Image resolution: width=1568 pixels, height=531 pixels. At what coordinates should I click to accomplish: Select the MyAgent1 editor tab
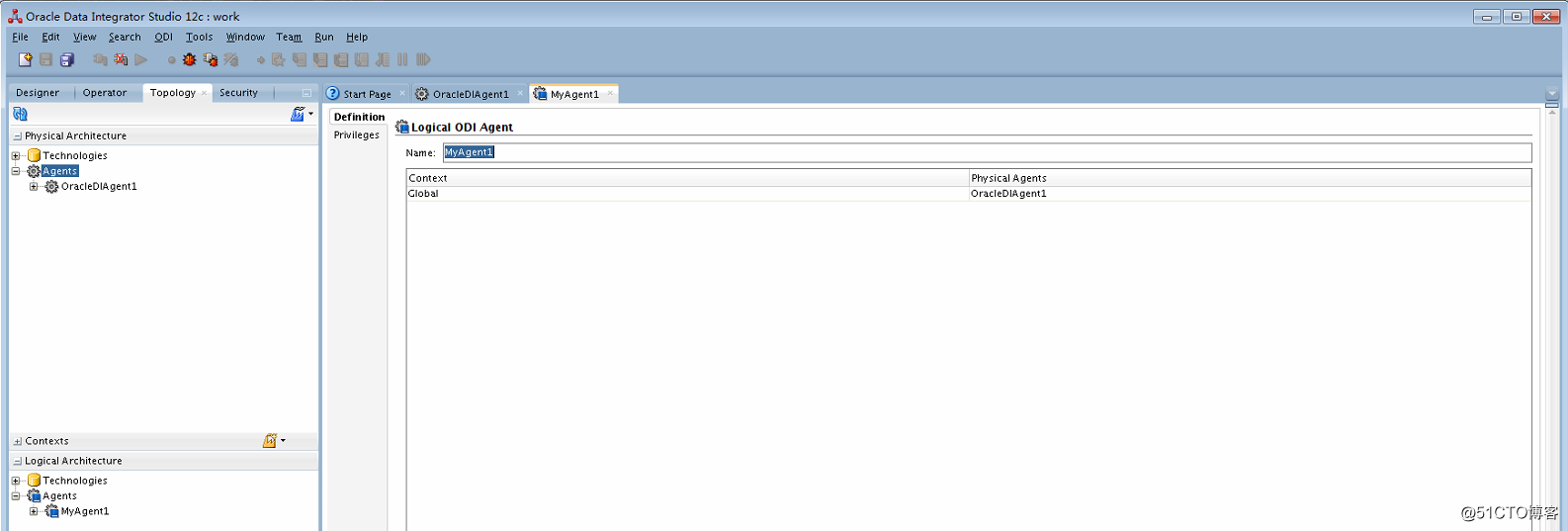coord(574,94)
